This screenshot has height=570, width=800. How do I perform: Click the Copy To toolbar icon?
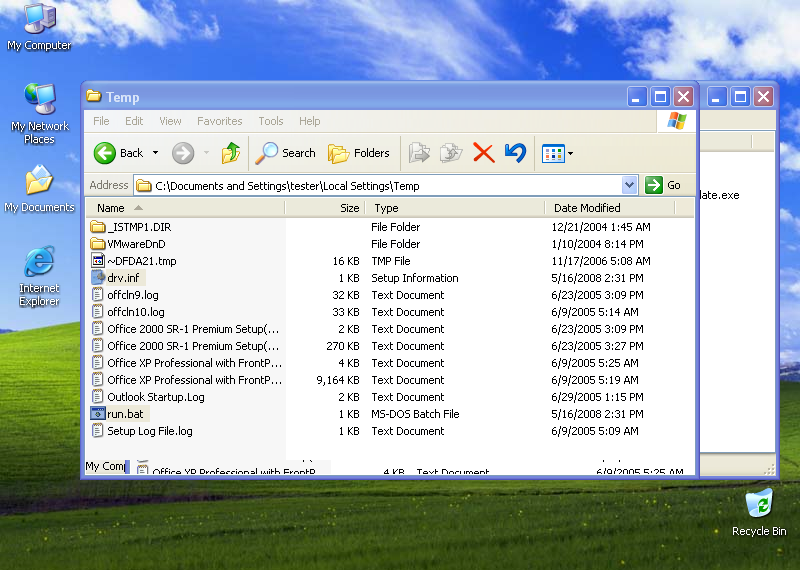tap(452, 153)
